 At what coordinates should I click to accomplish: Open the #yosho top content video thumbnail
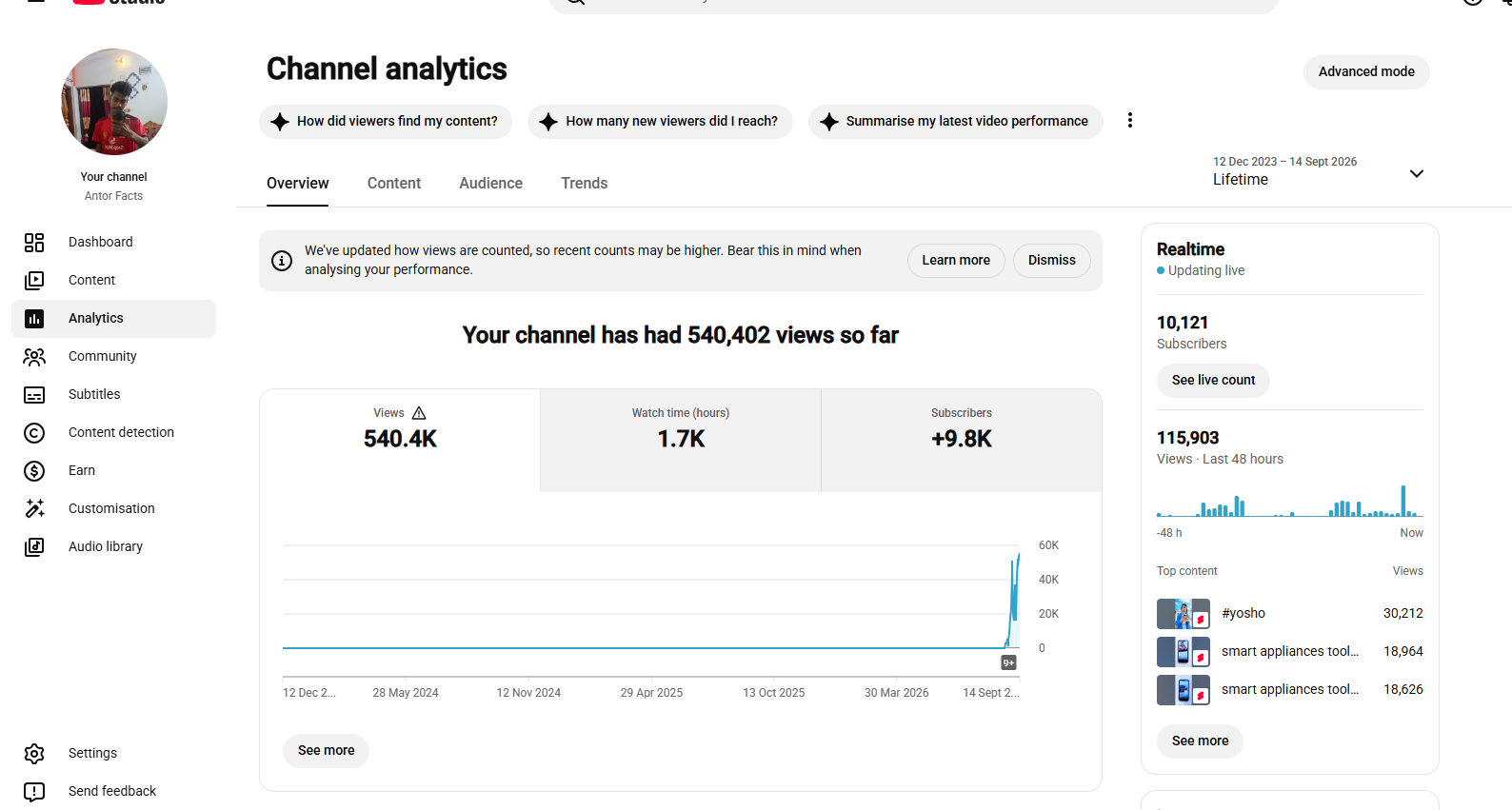(1184, 614)
